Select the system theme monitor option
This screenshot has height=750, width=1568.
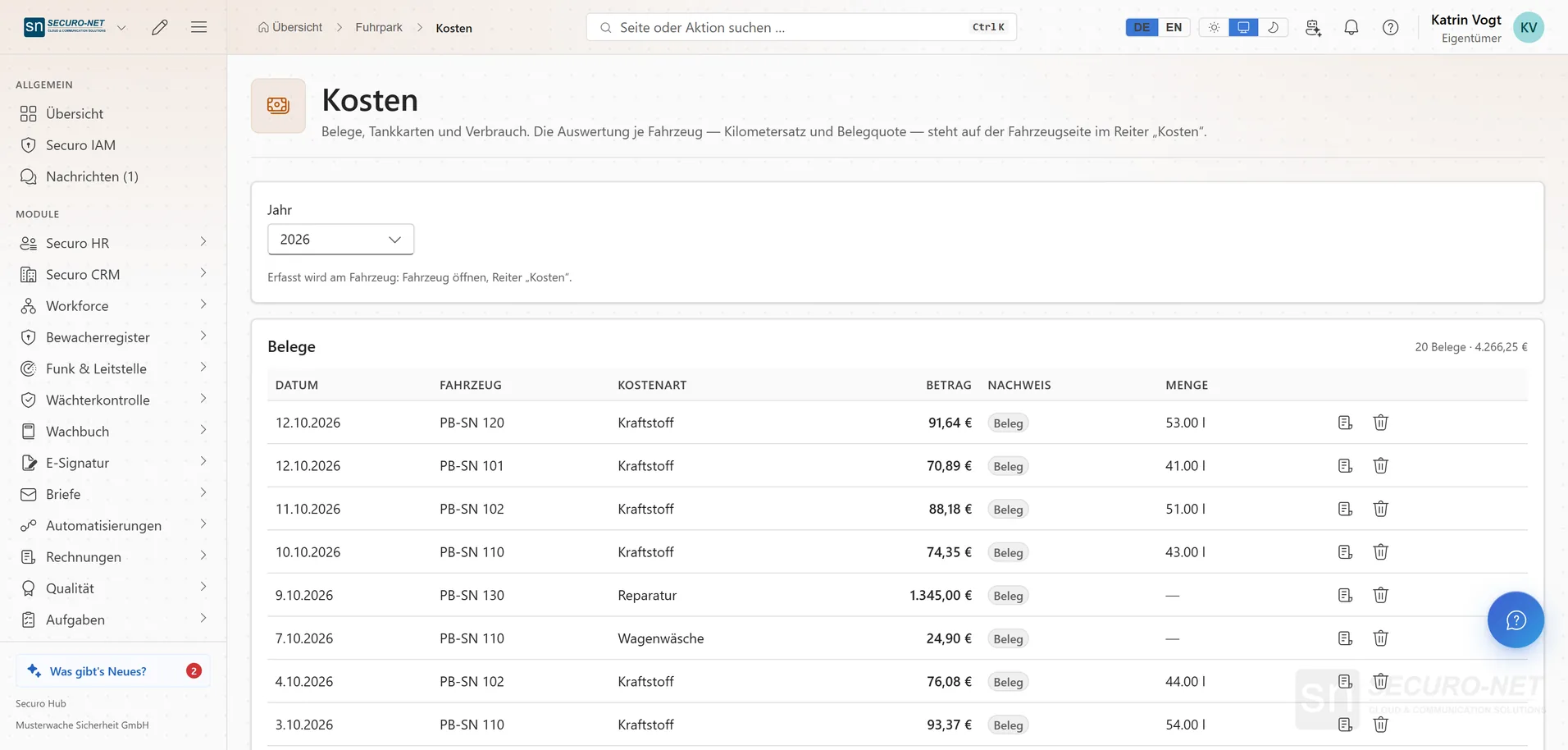point(1243,27)
